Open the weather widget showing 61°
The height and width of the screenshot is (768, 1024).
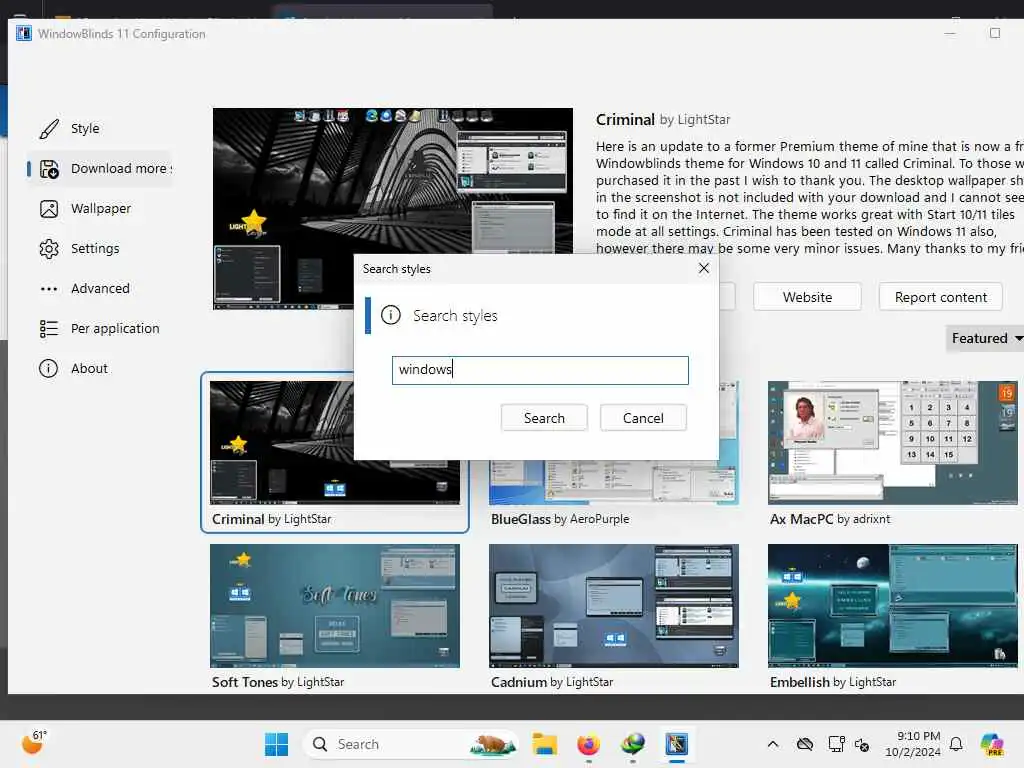pyautogui.click(x=34, y=743)
